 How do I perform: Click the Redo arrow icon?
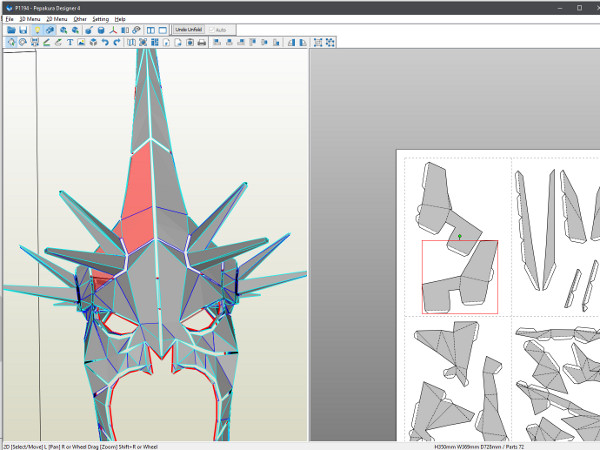[x=117, y=42]
